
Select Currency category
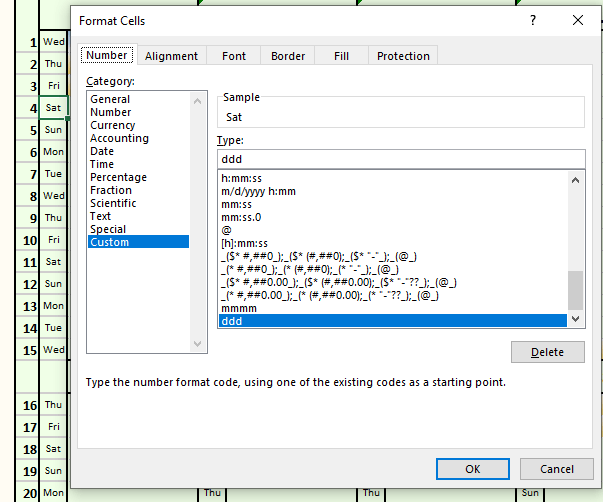pos(138,125)
